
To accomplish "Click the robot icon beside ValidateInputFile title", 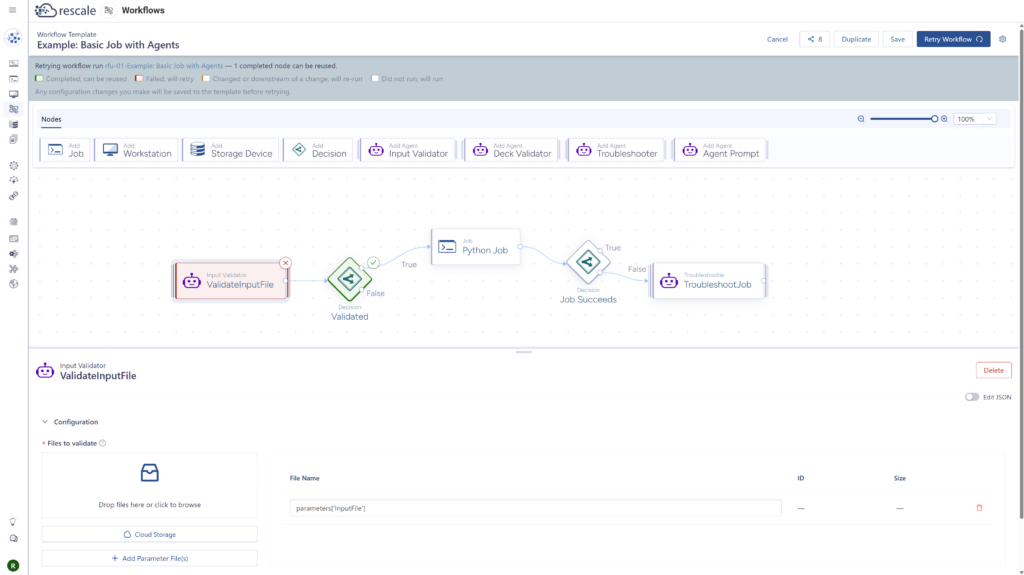I will pos(45,371).
